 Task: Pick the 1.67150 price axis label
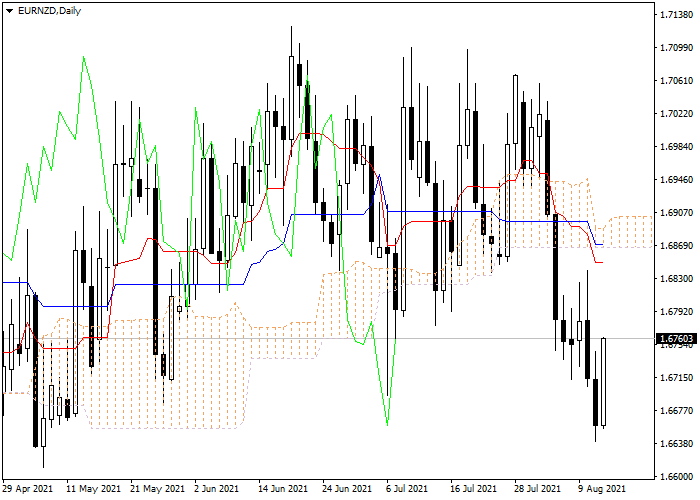[677, 378]
